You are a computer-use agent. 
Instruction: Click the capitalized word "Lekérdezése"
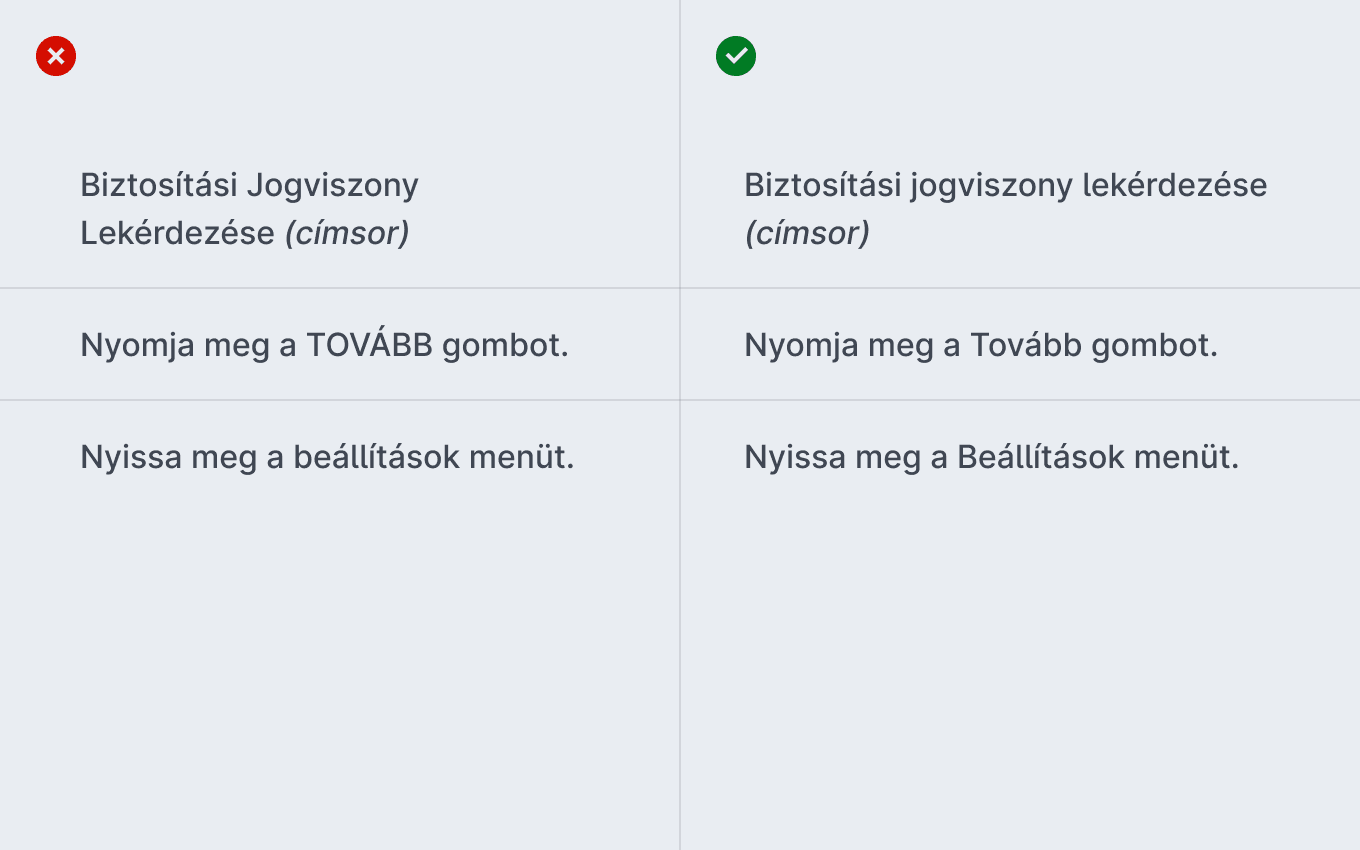(177, 233)
